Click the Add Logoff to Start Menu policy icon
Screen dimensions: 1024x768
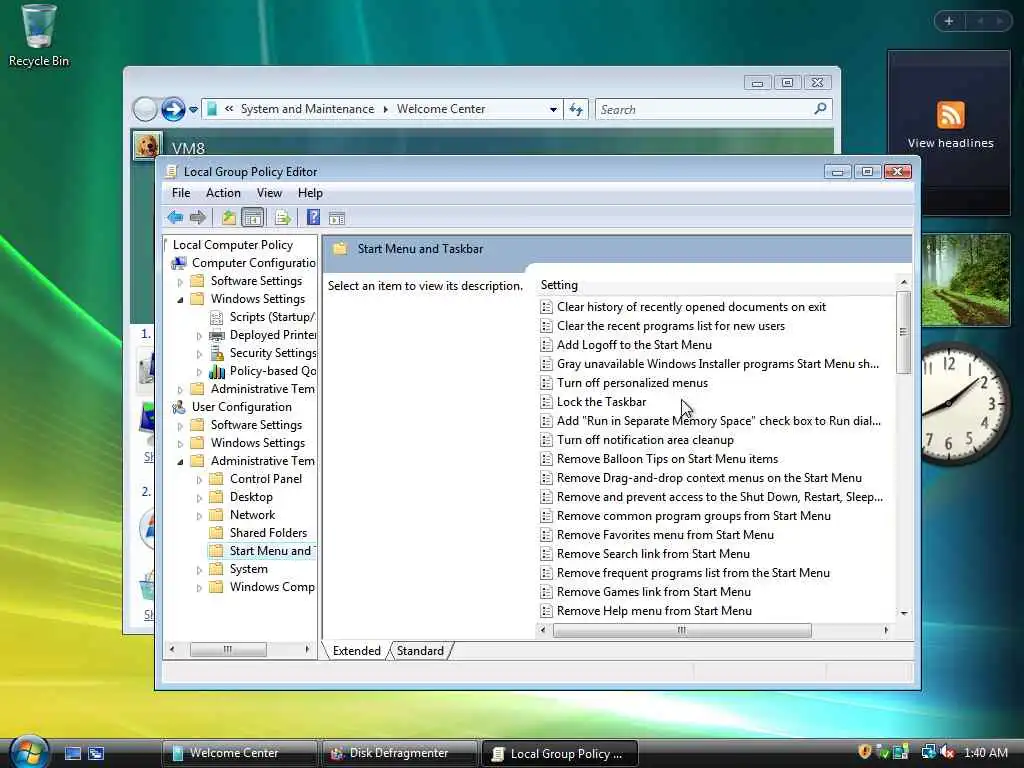(547, 345)
